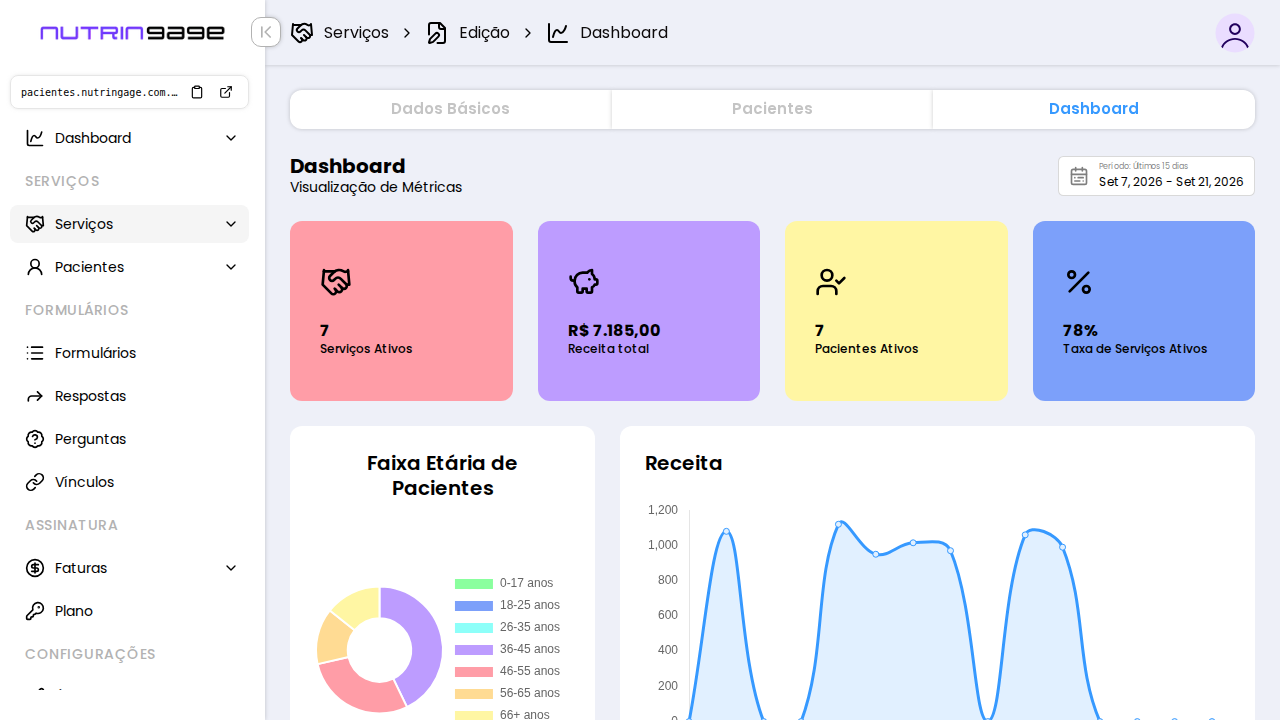Click the 78% active services rate value
The image size is (1280, 720).
point(1080,330)
